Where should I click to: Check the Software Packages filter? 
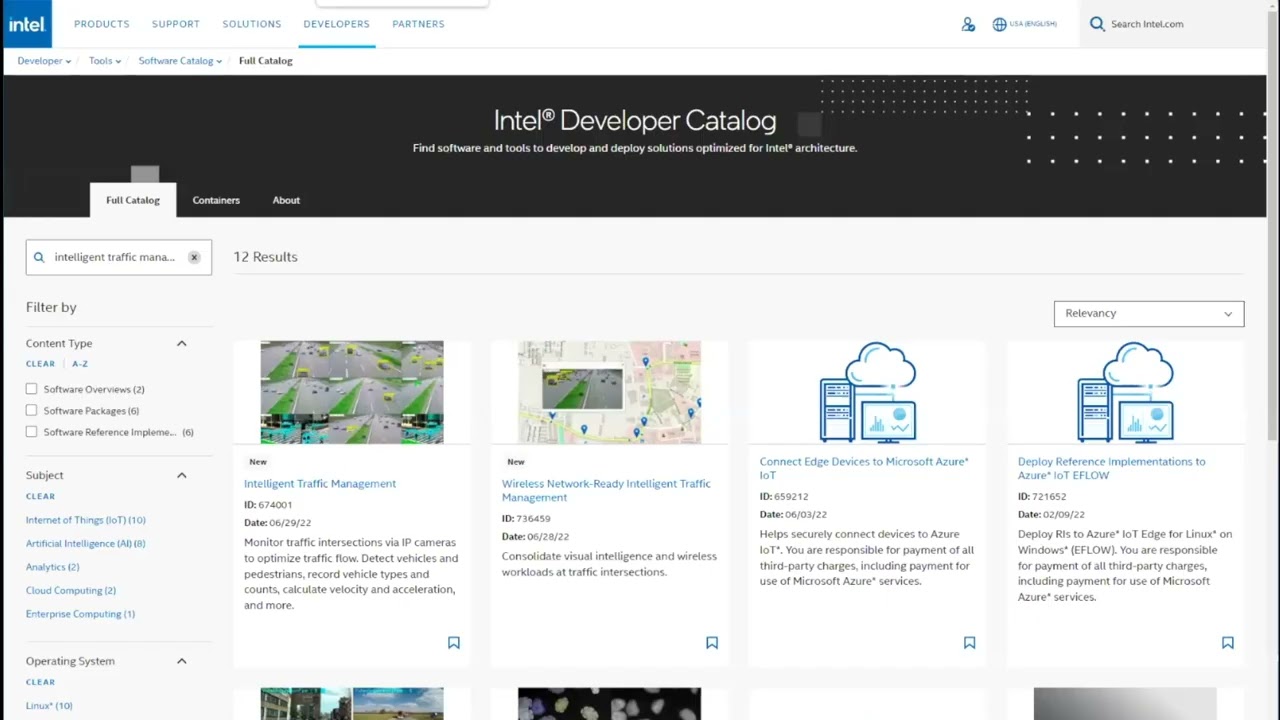(x=32, y=410)
